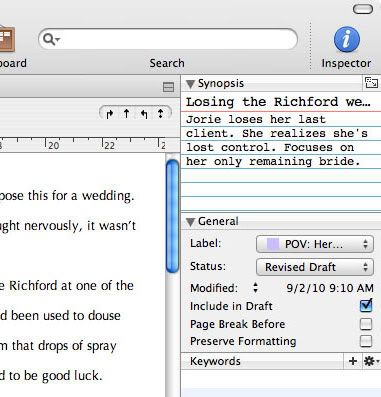The width and height of the screenshot is (381, 397).
Task: Open the Status dropdown showing Revised Draft
Action: (315, 267)
